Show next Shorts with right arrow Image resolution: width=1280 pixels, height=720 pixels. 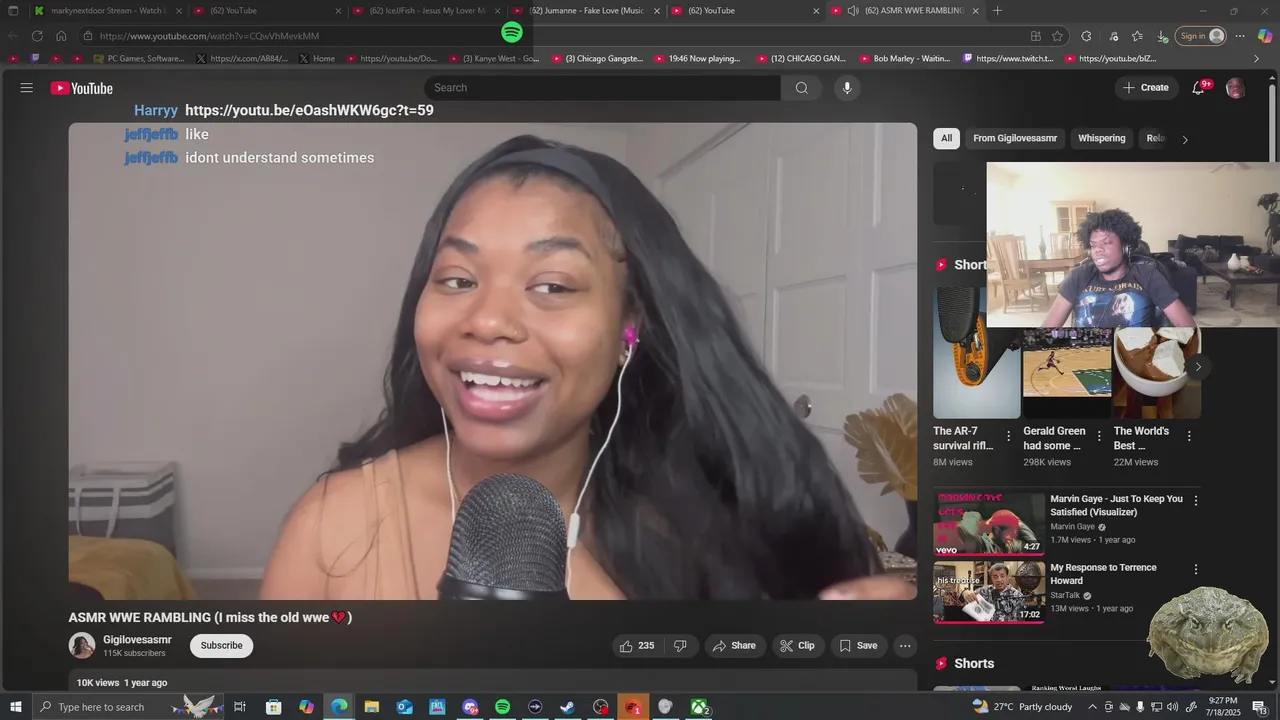point(1198,367)
